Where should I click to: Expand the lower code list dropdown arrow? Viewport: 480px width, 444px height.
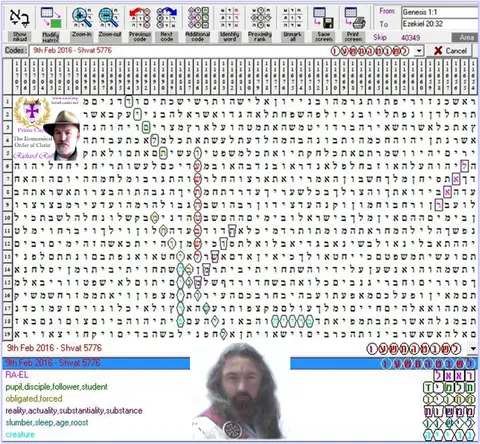(x=473, y=349)
